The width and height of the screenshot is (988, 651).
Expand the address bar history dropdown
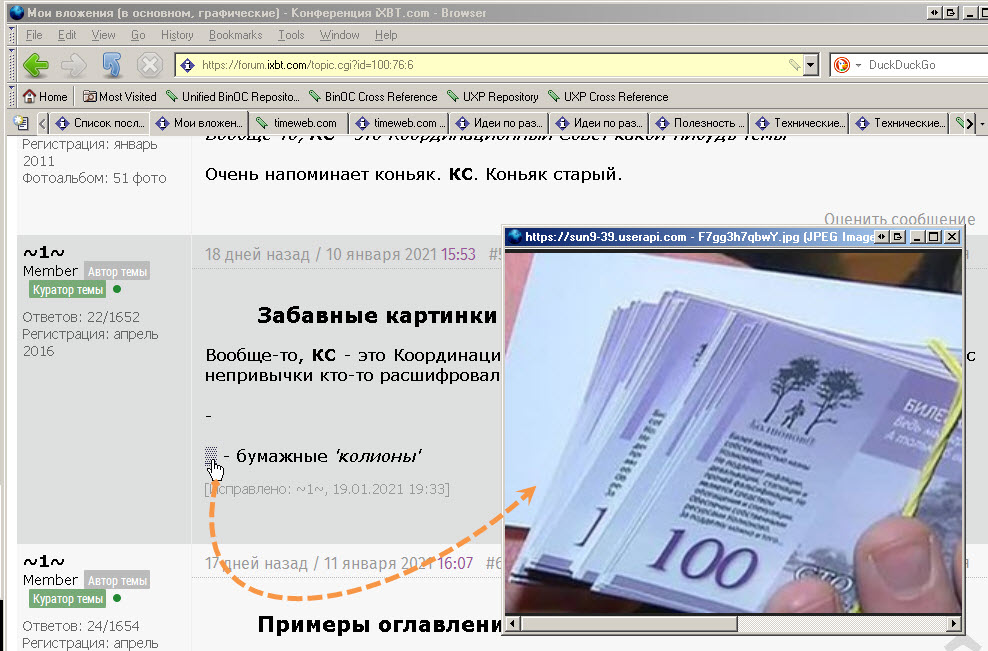click(811, 65)
